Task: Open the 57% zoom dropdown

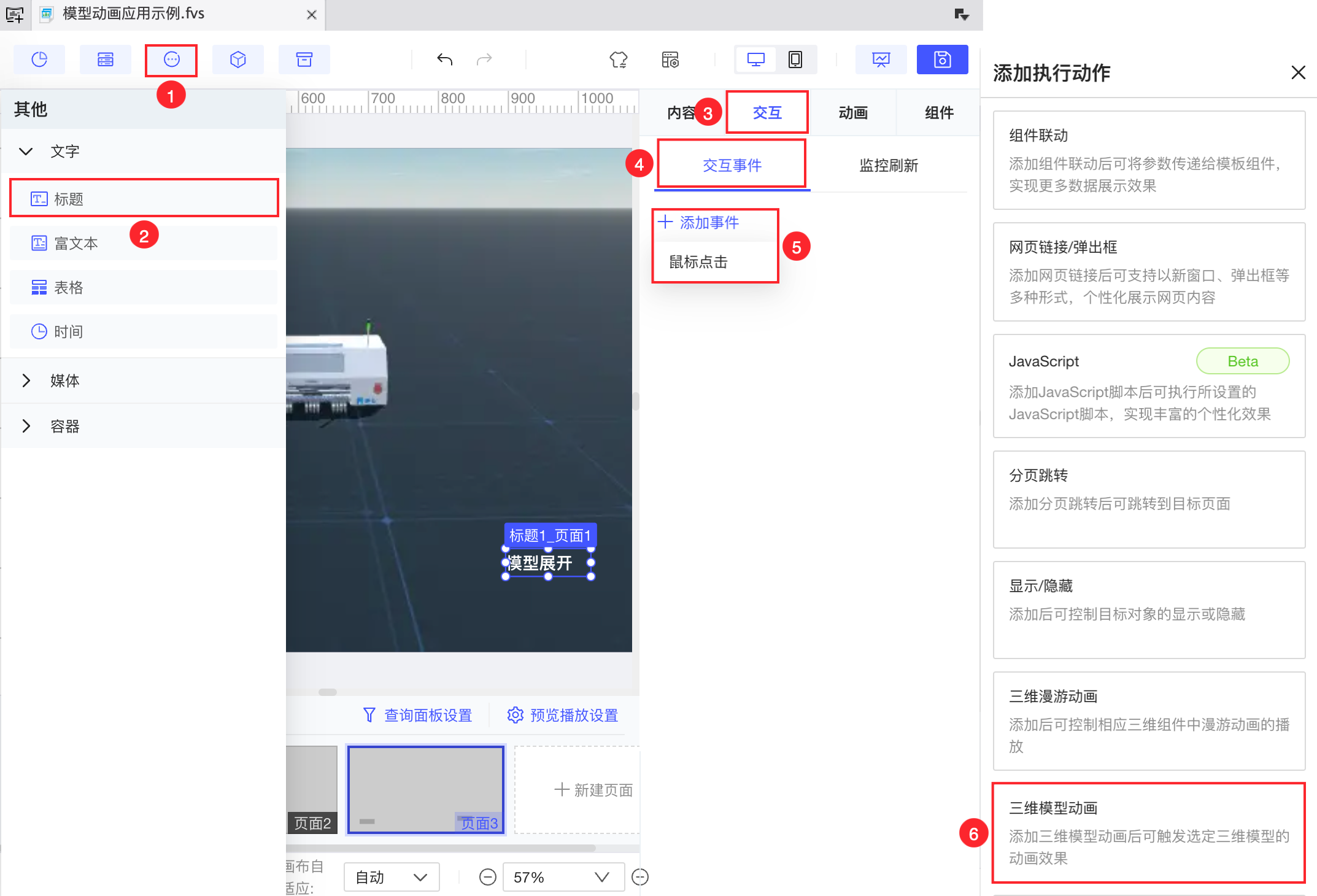Action: point(563,877)
